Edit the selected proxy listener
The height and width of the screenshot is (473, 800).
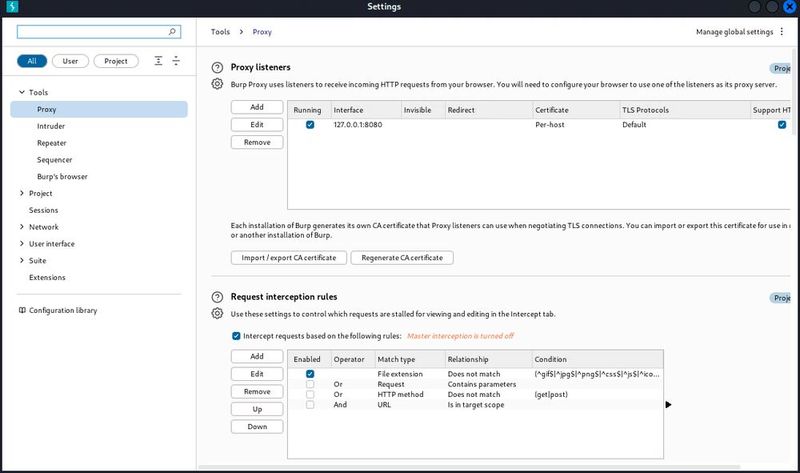pos(257,125)
